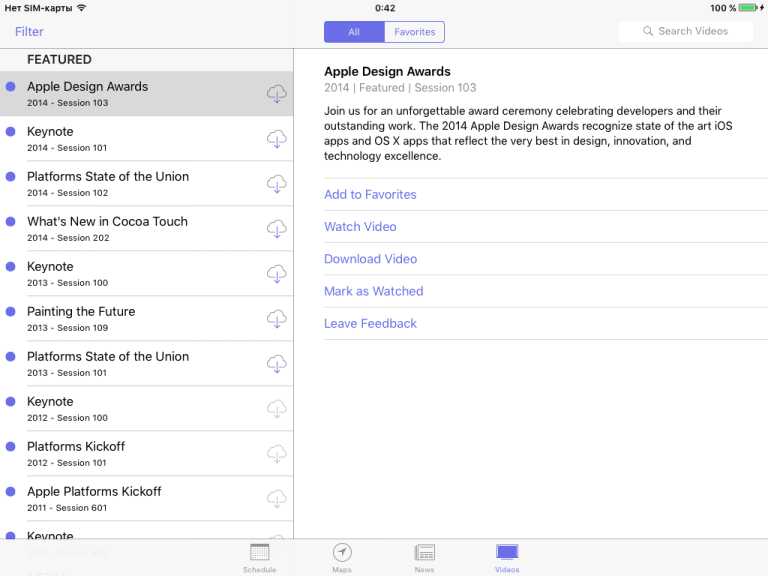The height and width of the screenshot is (576, 768).
Task: Open the Filter options
Action: click(29, 32)
